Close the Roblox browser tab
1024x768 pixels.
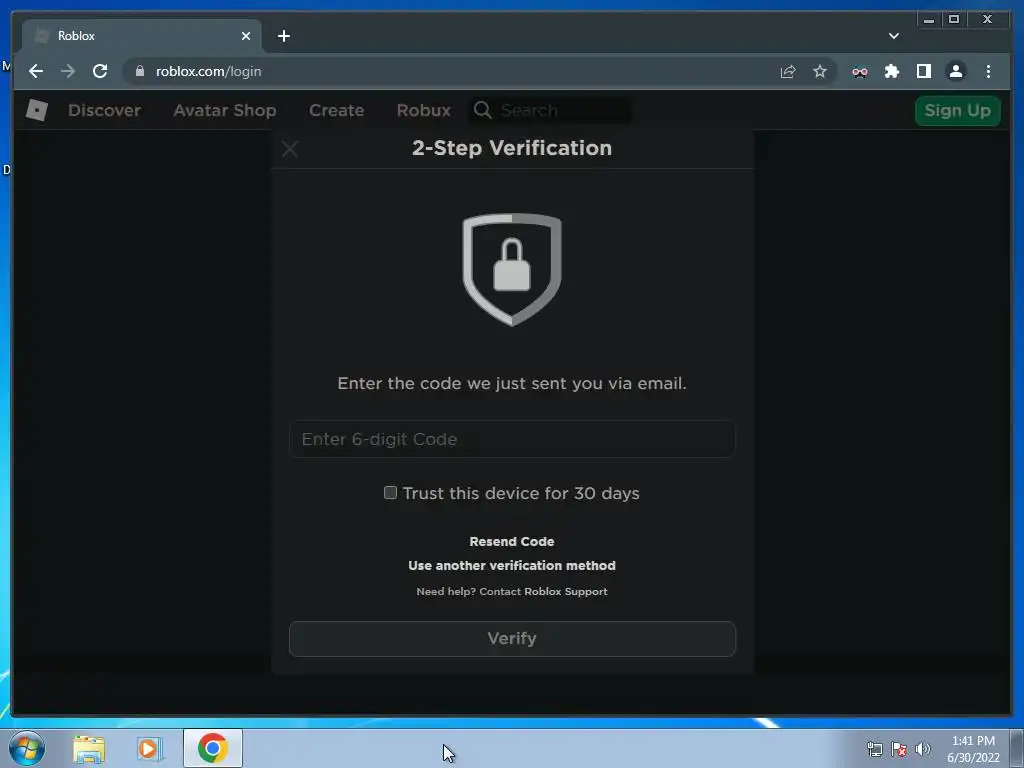246,36
